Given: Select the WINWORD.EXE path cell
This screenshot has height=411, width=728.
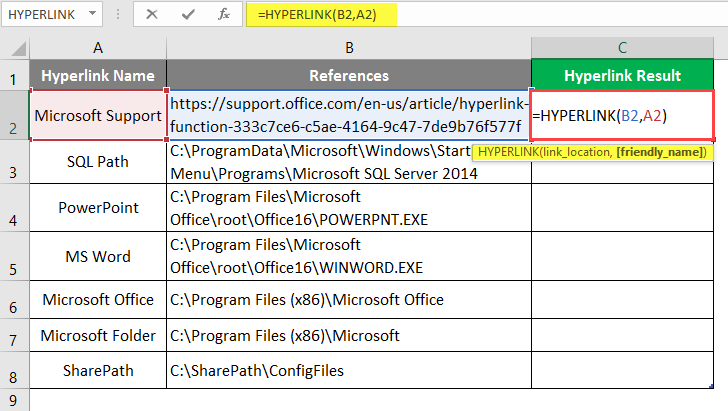Looking at the screenshot, I should pos(349,256).
